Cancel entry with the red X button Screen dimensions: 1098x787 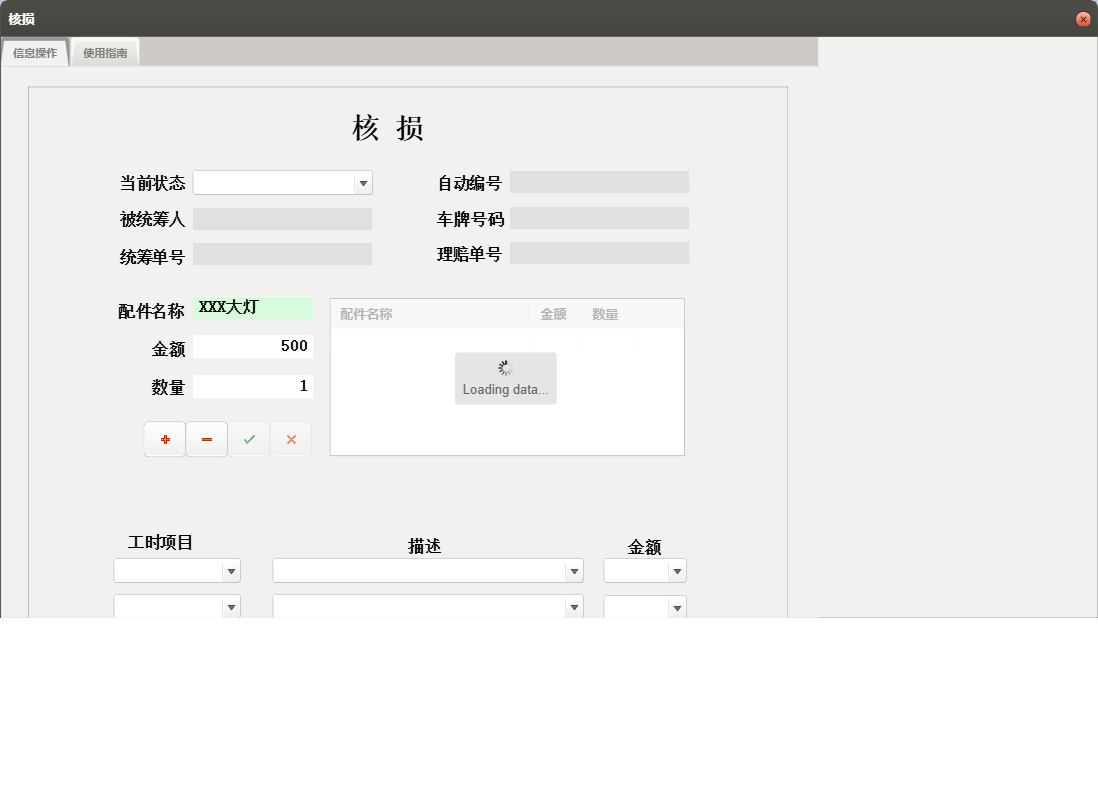coord(290,439)
